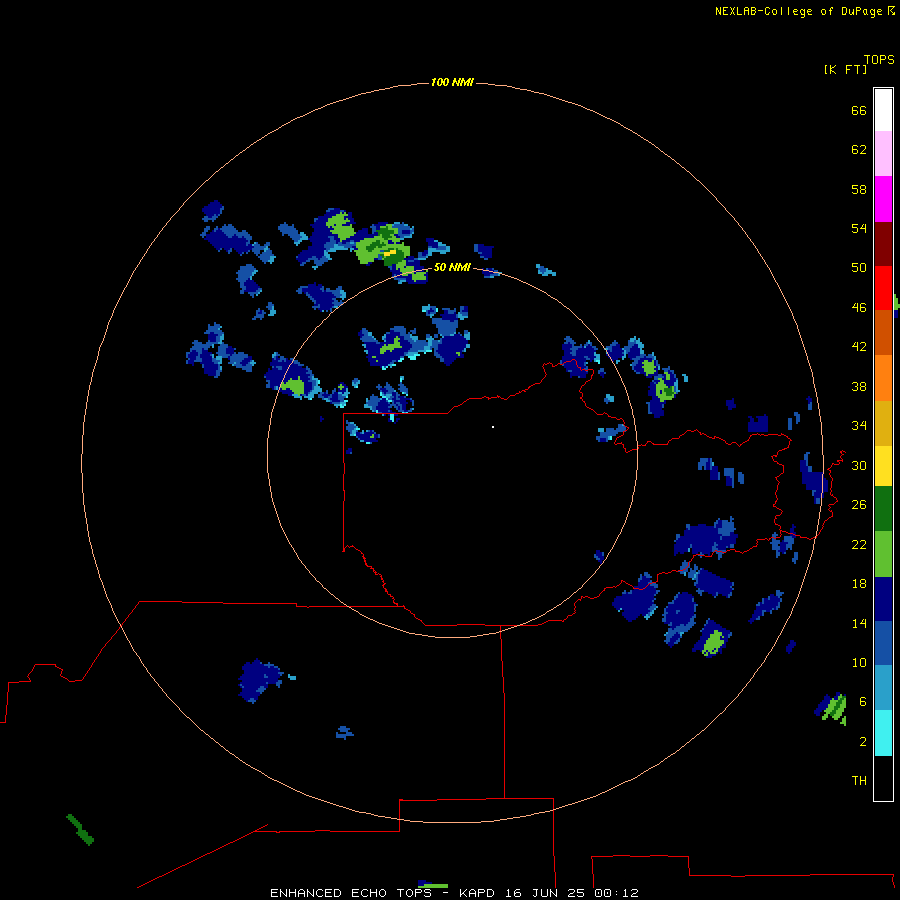Select the cyan legend swatch
This screenshot has width=900, height=900.
[x=883, y=733]
